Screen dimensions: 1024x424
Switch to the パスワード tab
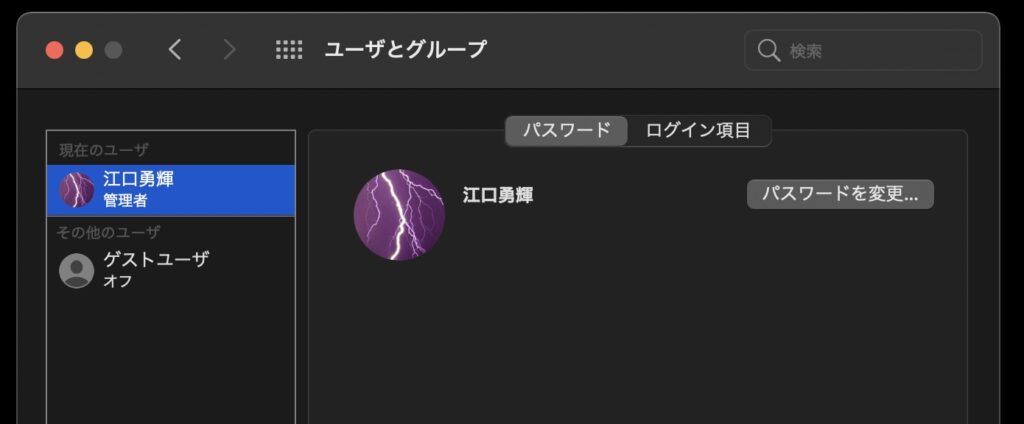[566, 131]
